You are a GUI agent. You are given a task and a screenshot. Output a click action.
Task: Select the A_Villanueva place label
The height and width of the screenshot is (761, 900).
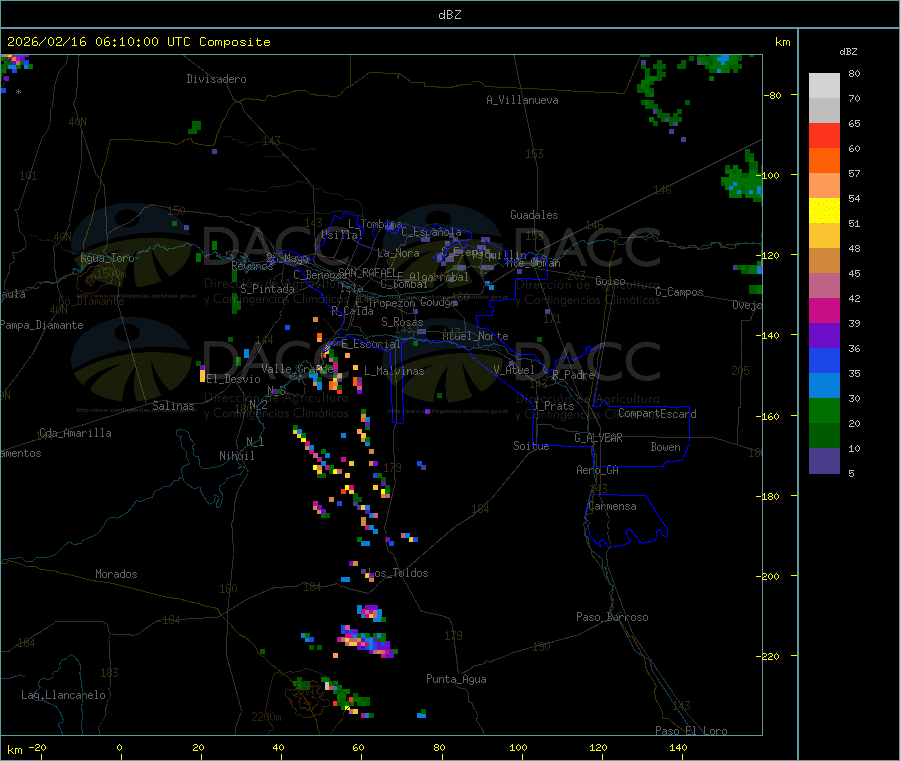[x=522, y=100]
